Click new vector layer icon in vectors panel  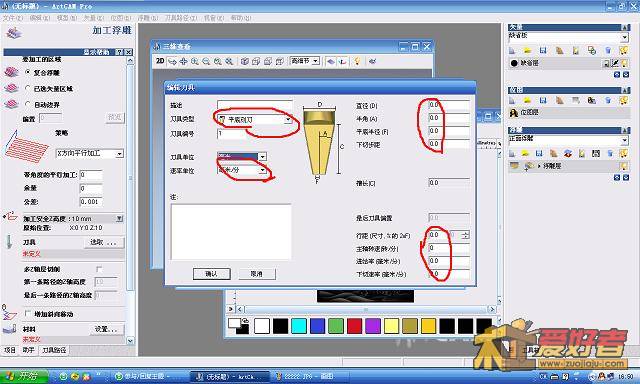[x=512, y=51]
